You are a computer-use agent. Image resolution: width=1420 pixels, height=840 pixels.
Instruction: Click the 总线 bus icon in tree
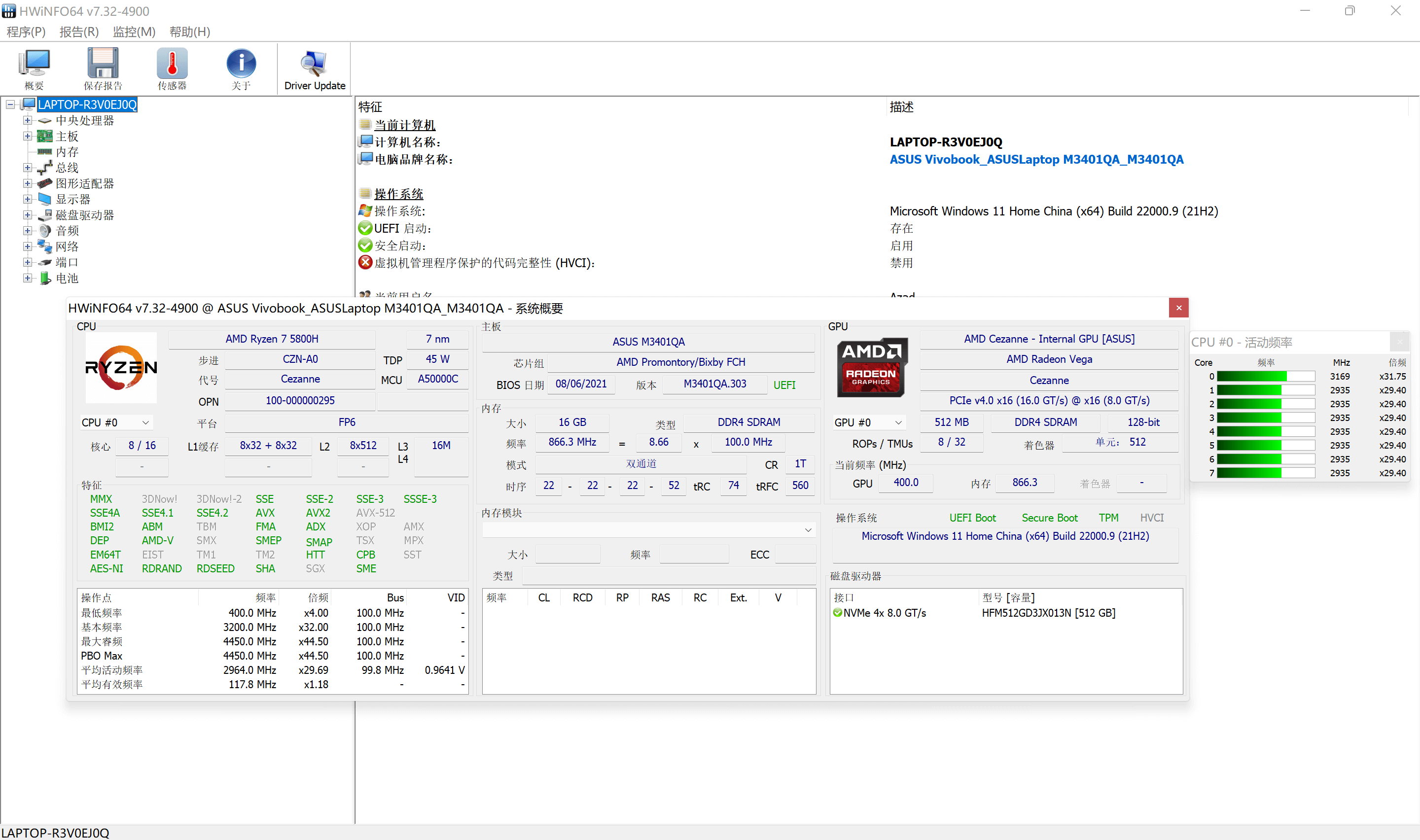[45, 168]
